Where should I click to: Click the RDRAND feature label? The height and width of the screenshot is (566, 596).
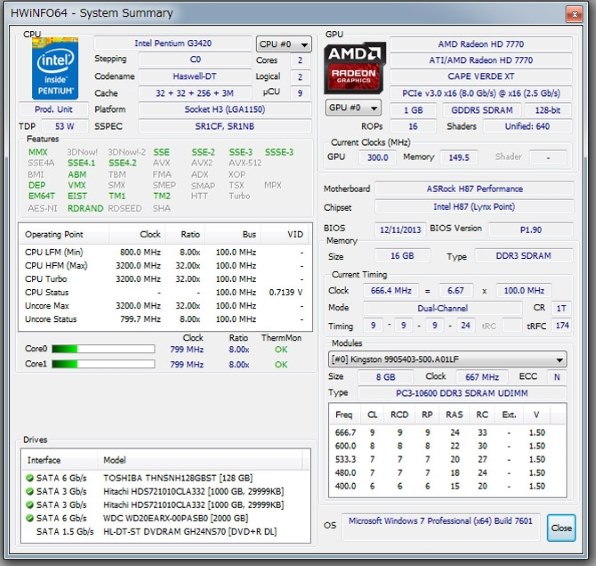(85, 208)
